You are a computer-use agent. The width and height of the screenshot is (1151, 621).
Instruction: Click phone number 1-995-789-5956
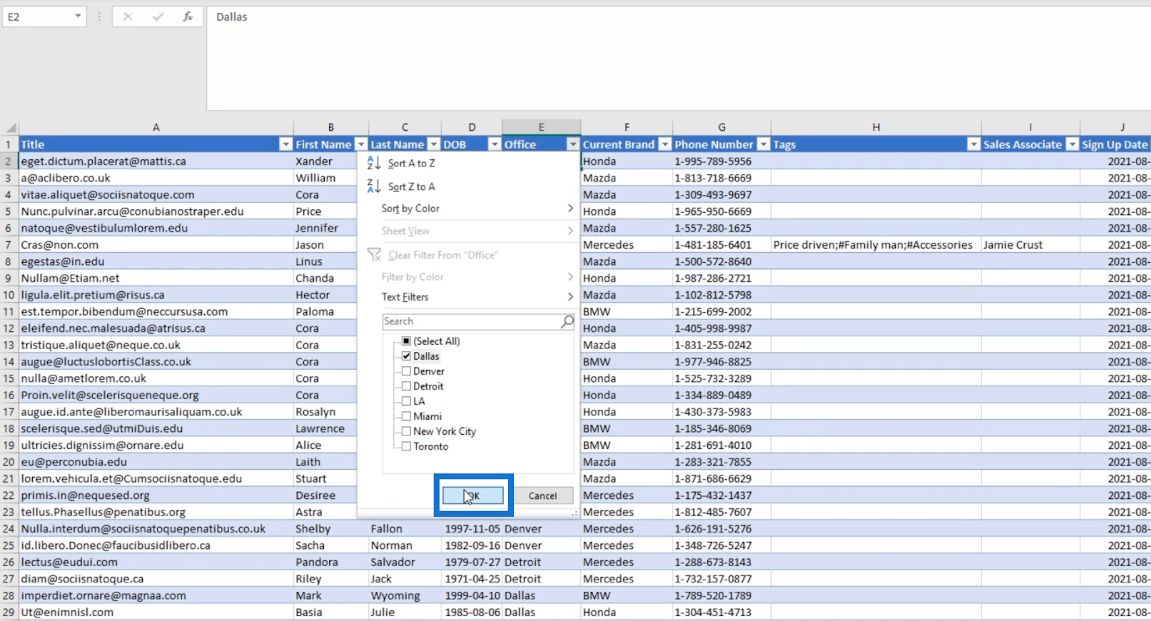(x=722, y=161)
